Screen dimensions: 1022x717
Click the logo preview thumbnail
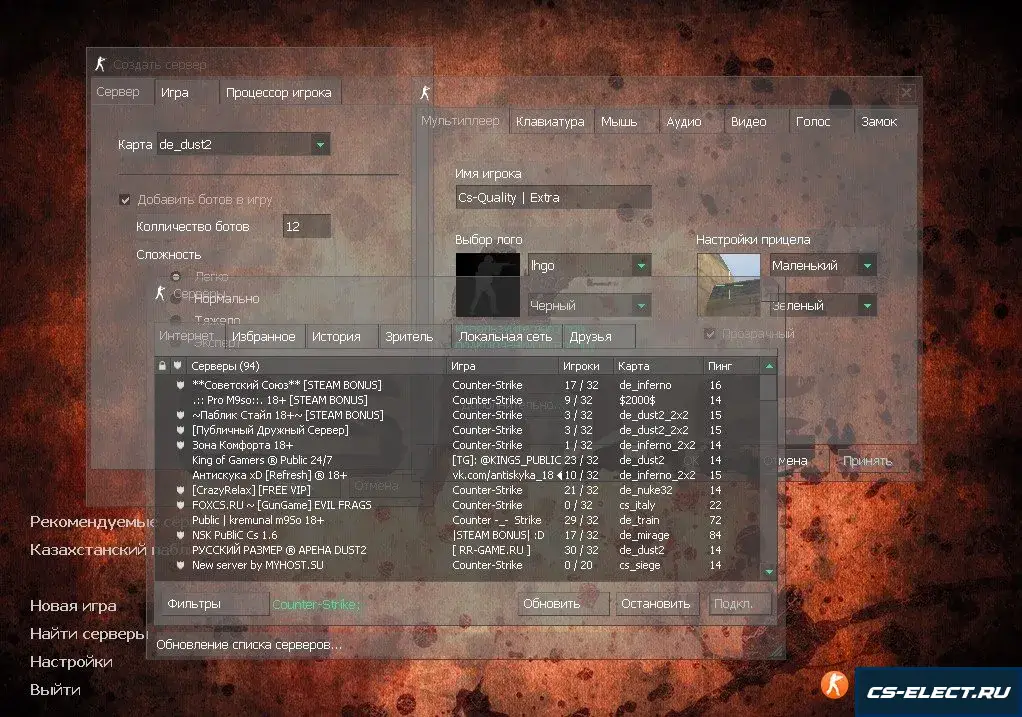488,285
